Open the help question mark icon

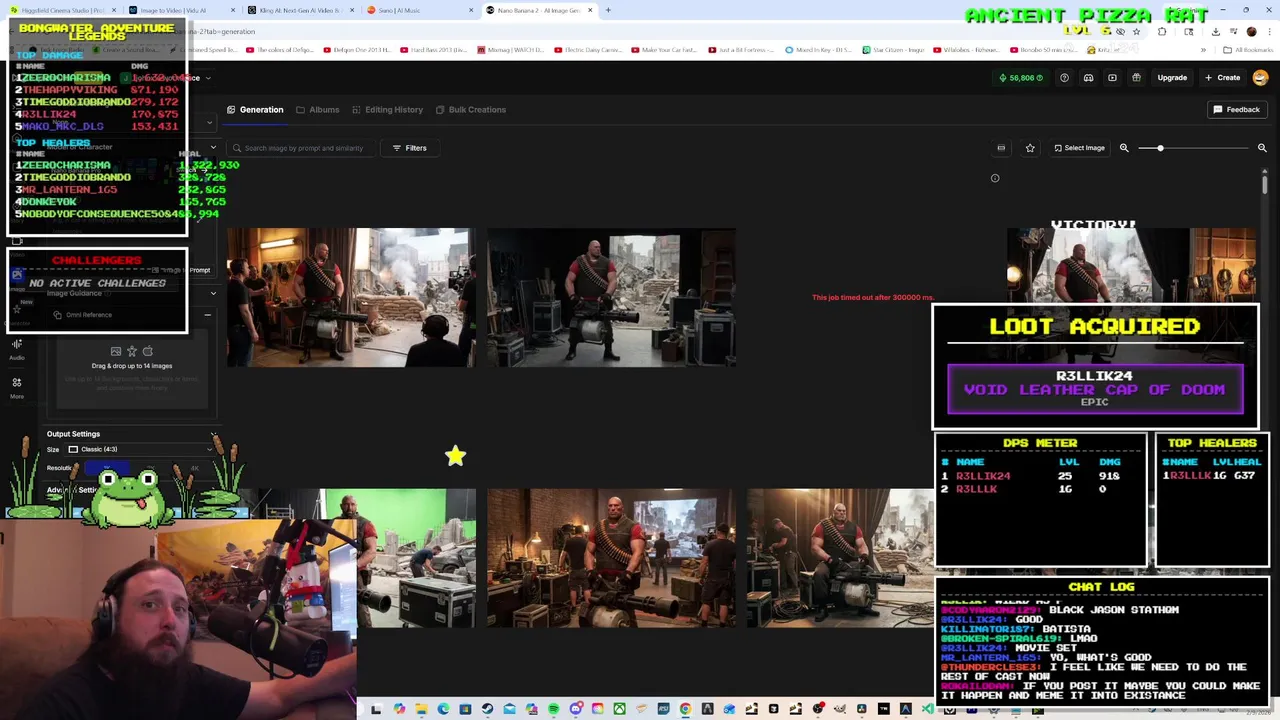click(x=1064, y=77)
